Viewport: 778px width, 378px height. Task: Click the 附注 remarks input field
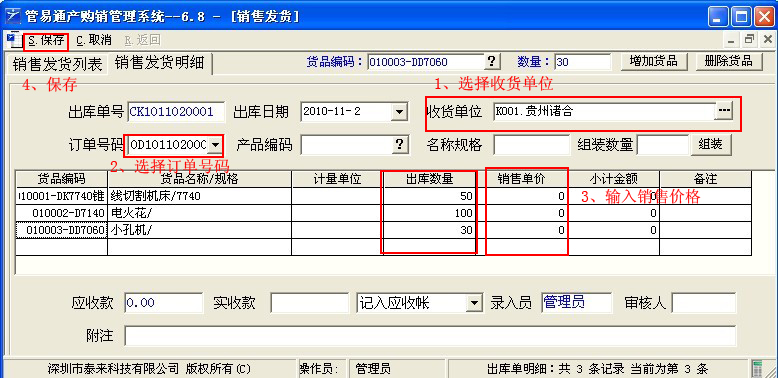click(430, 336)
